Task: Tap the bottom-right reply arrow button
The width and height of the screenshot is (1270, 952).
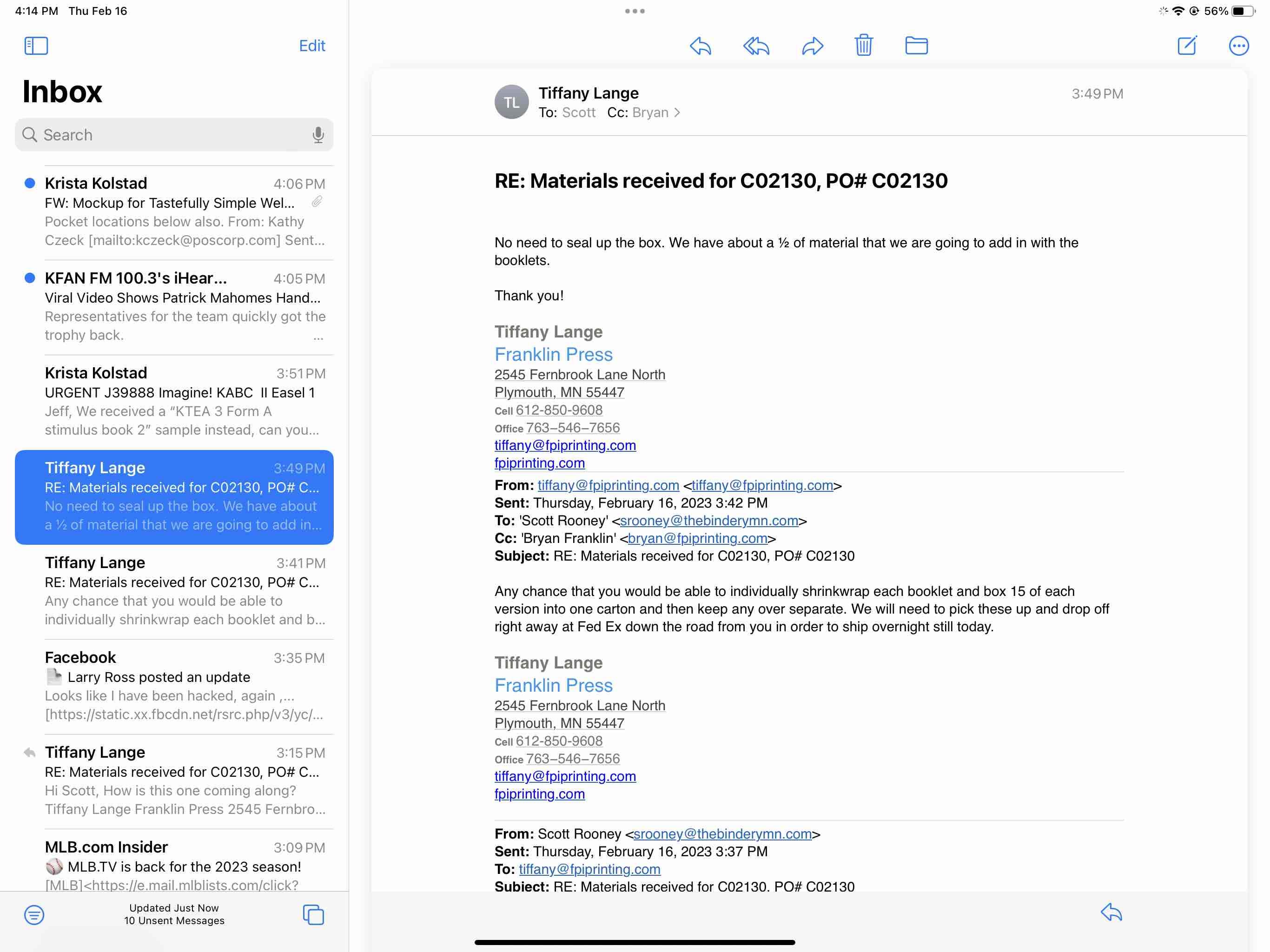Action: click(1111, 912)
